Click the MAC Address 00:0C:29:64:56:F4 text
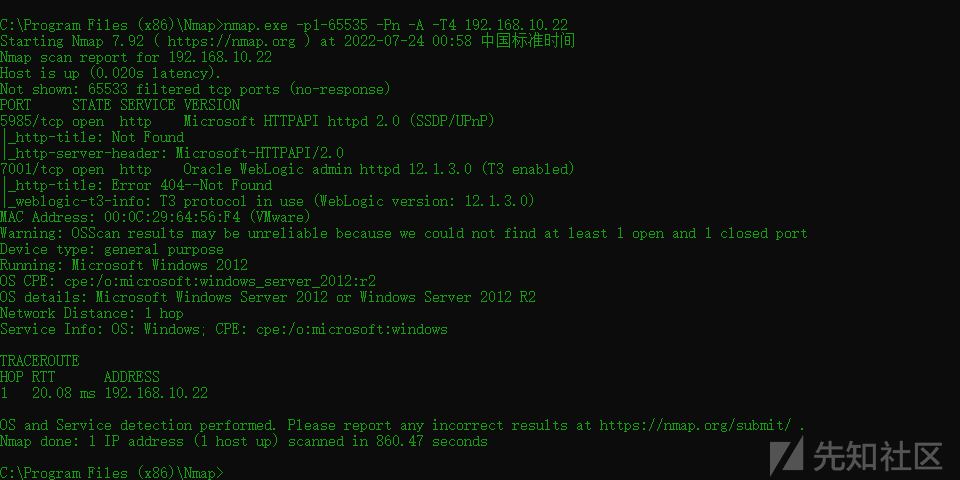960x480 pixels. tap(156, 217)
